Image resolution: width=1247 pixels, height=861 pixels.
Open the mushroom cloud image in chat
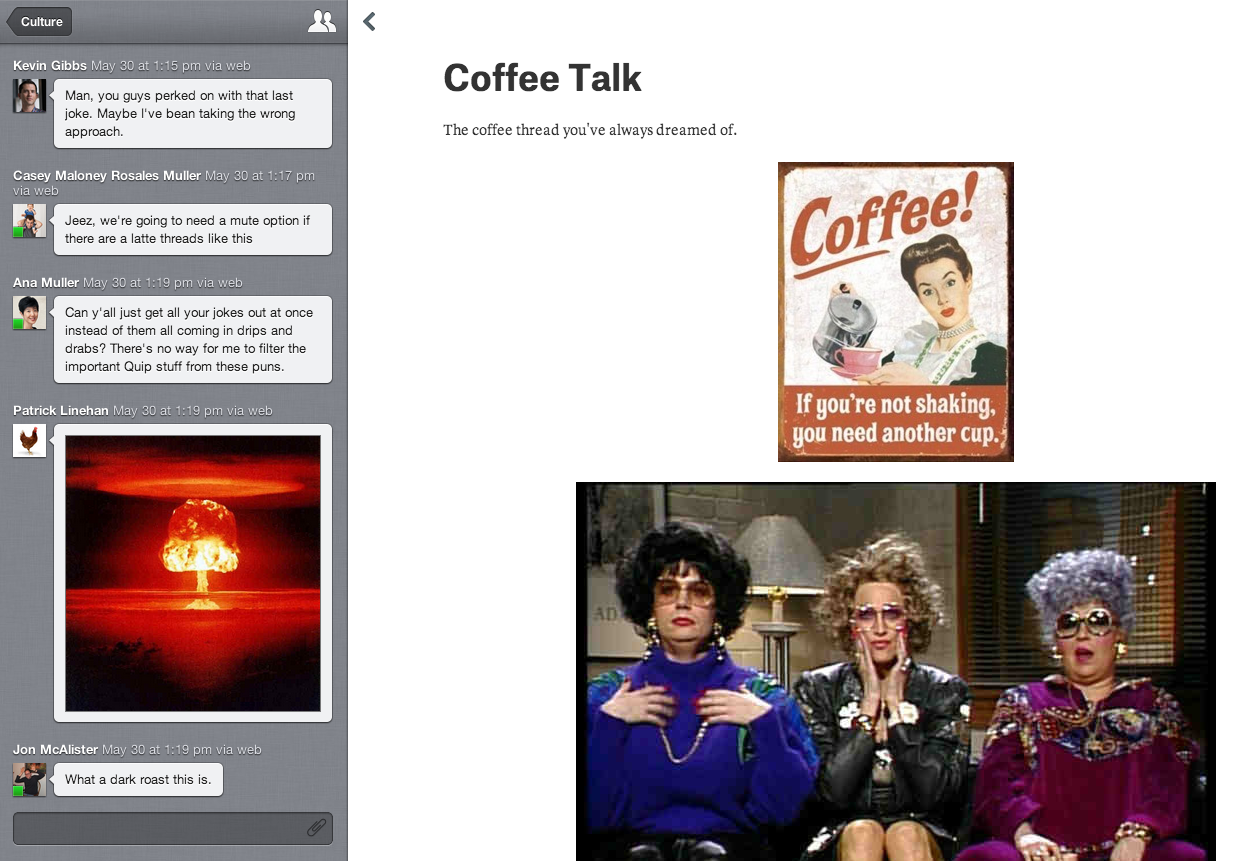193,573
